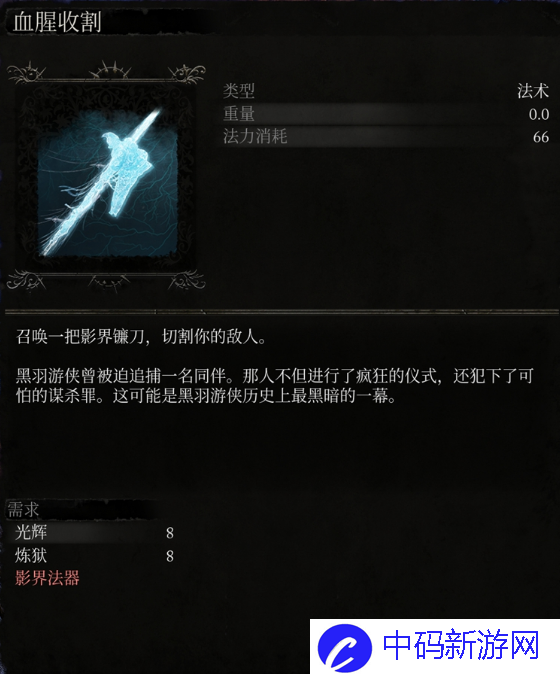Click the 血腥收割 title text
The image size is (560, 674).
(57, 21)
